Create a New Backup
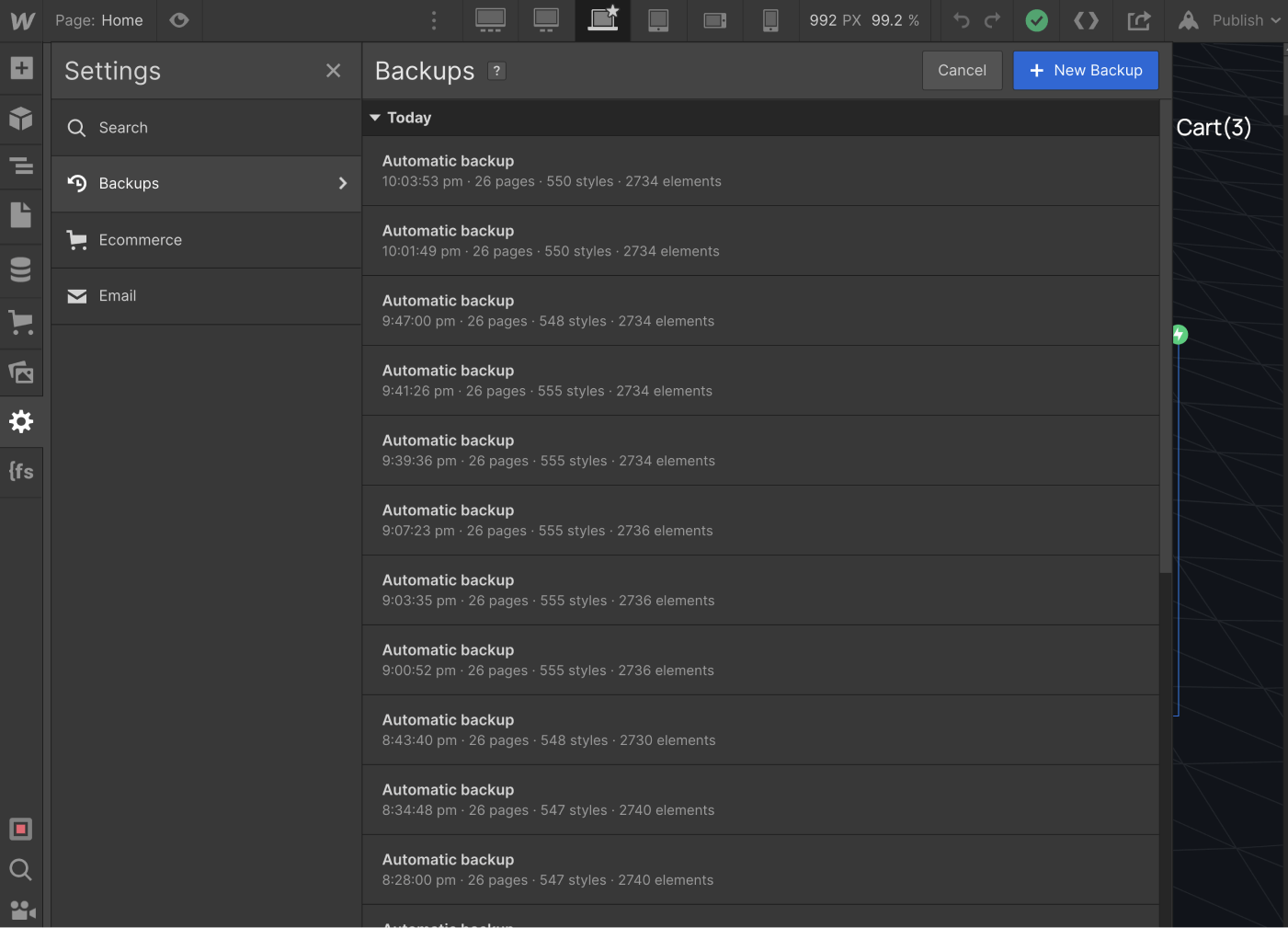 (1086, 70)
